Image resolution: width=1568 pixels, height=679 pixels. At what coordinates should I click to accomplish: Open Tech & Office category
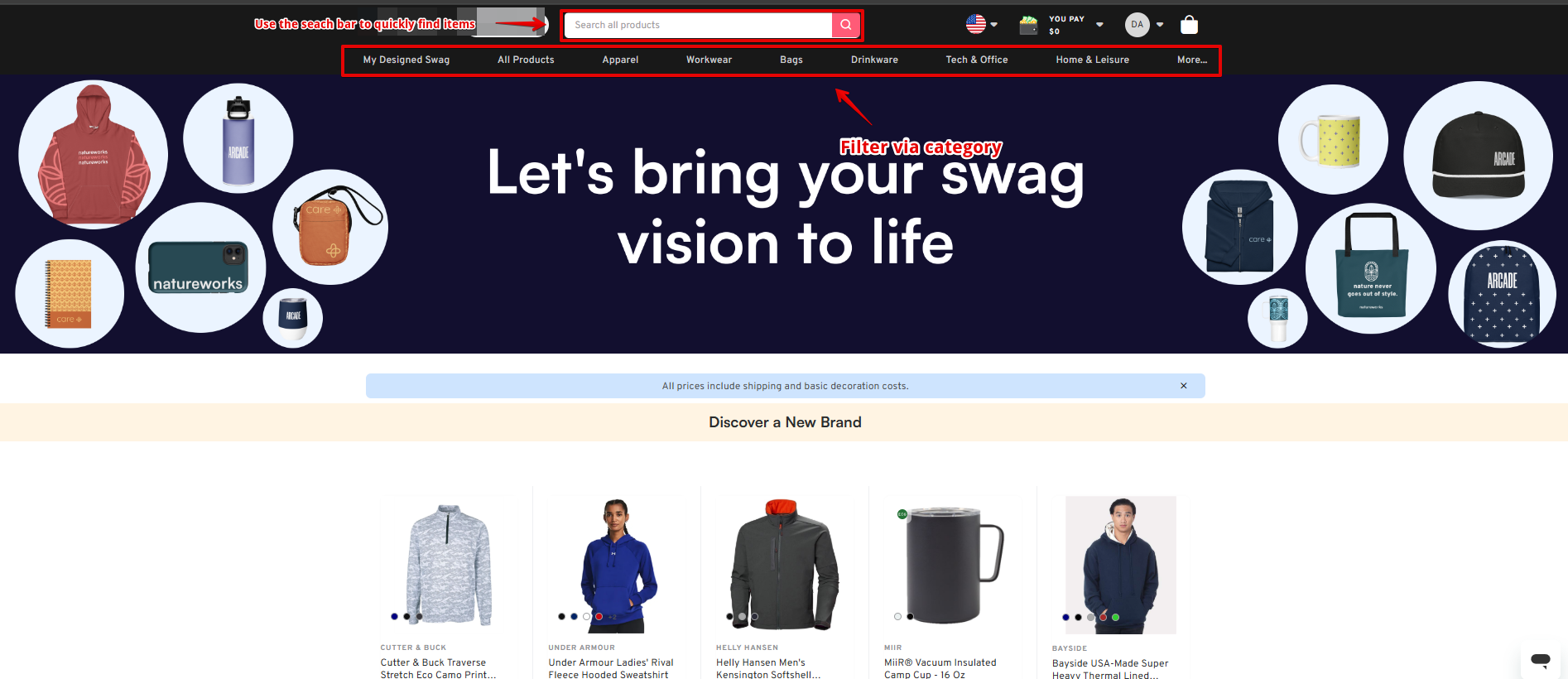[x=977, y=60]
